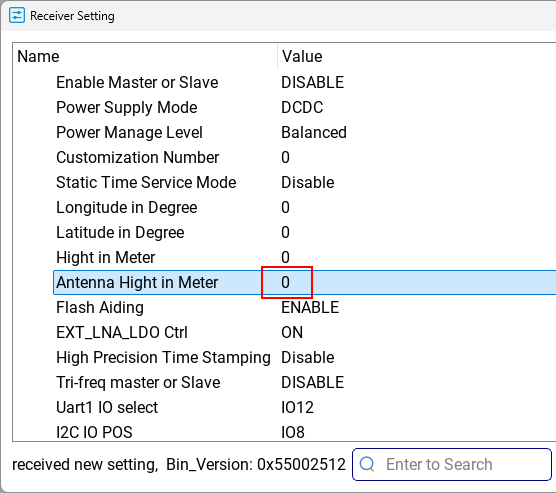Screen dimensions: 556x493
Task: Click the Enter to Search field
Action: pos(452,464)
